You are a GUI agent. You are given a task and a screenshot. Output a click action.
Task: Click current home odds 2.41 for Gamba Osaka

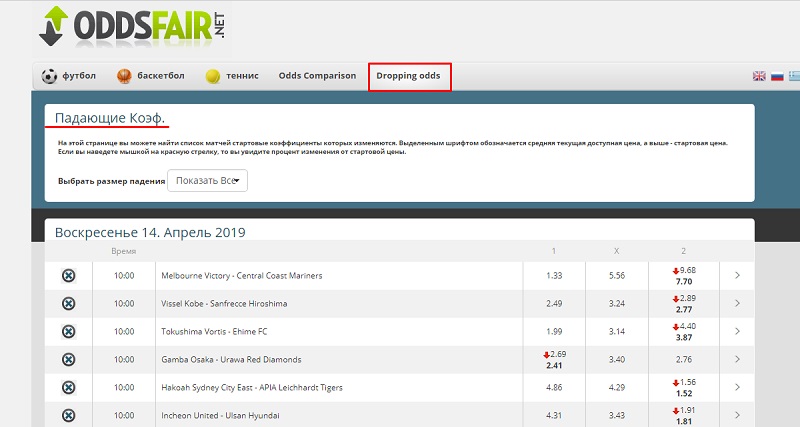(x=554, y=366)
